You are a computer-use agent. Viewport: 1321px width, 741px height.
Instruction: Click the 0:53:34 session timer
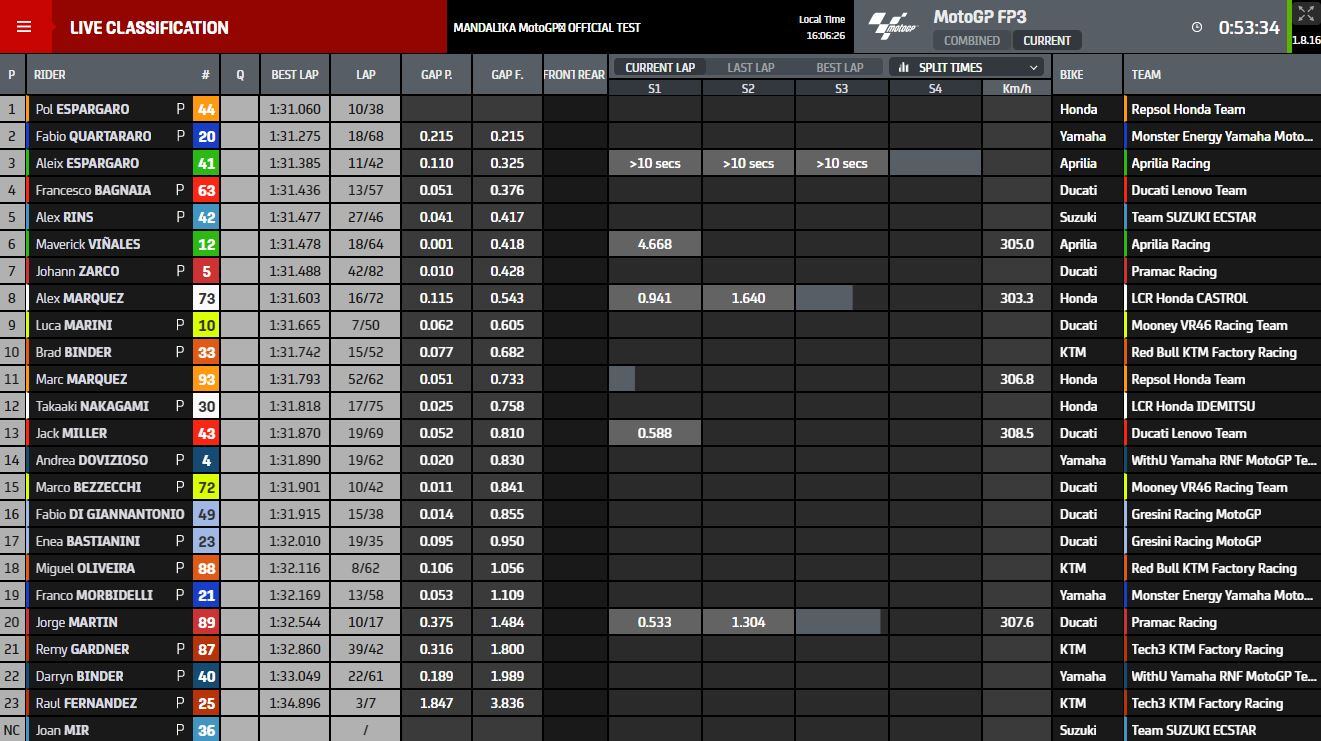1248,27
